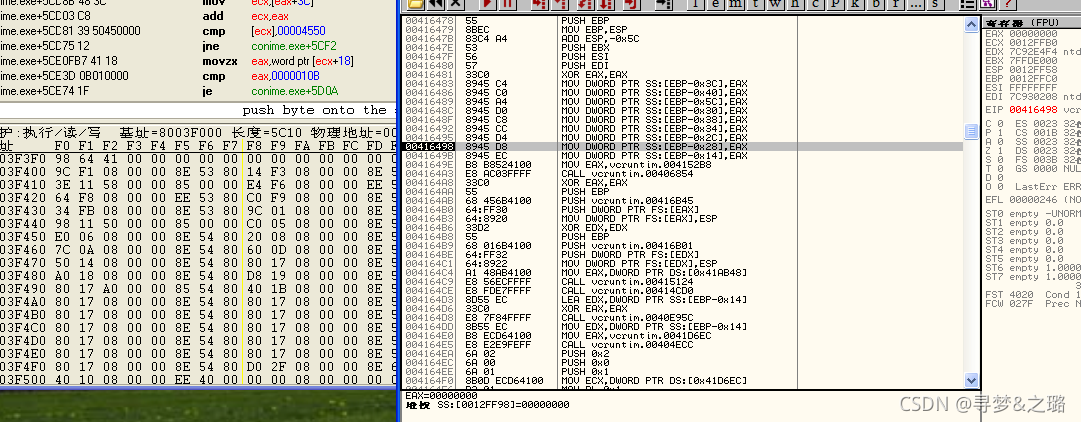Click the Step into icon
The image size is (1081, 422).
click(539, 4)
